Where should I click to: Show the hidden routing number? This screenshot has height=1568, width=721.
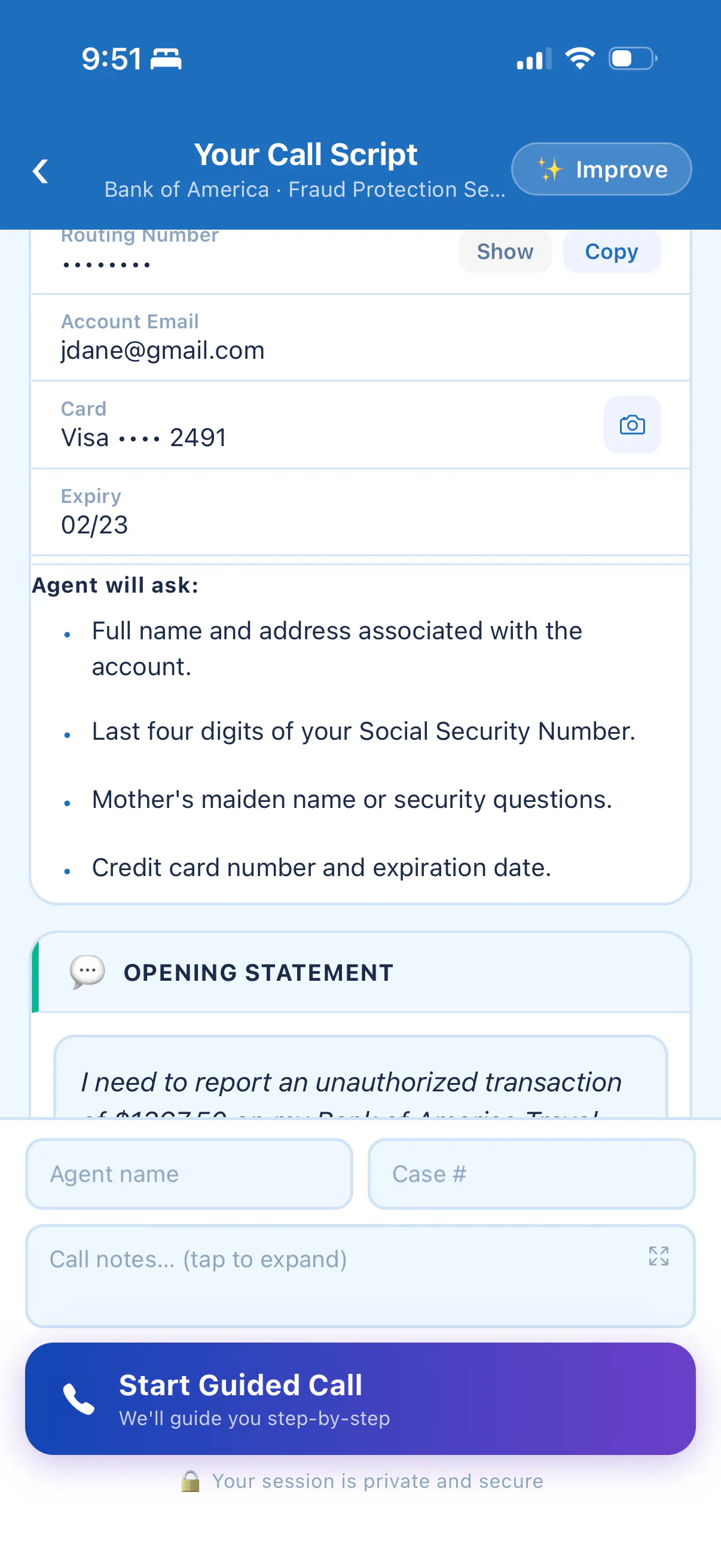pyautogui.click(x=505, y=251)
